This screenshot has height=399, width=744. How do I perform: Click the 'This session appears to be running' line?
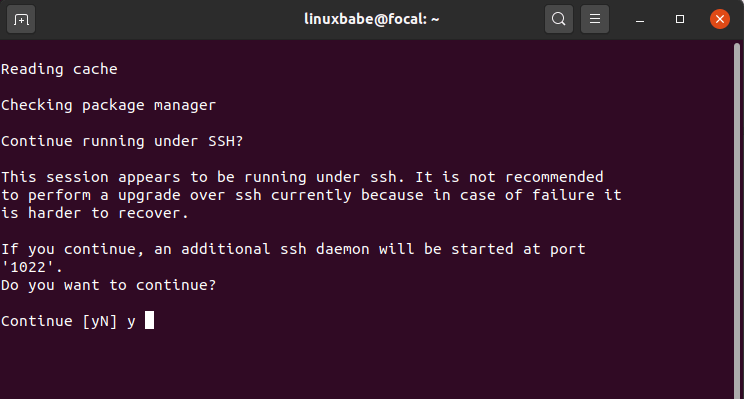(x=302, y=177)
